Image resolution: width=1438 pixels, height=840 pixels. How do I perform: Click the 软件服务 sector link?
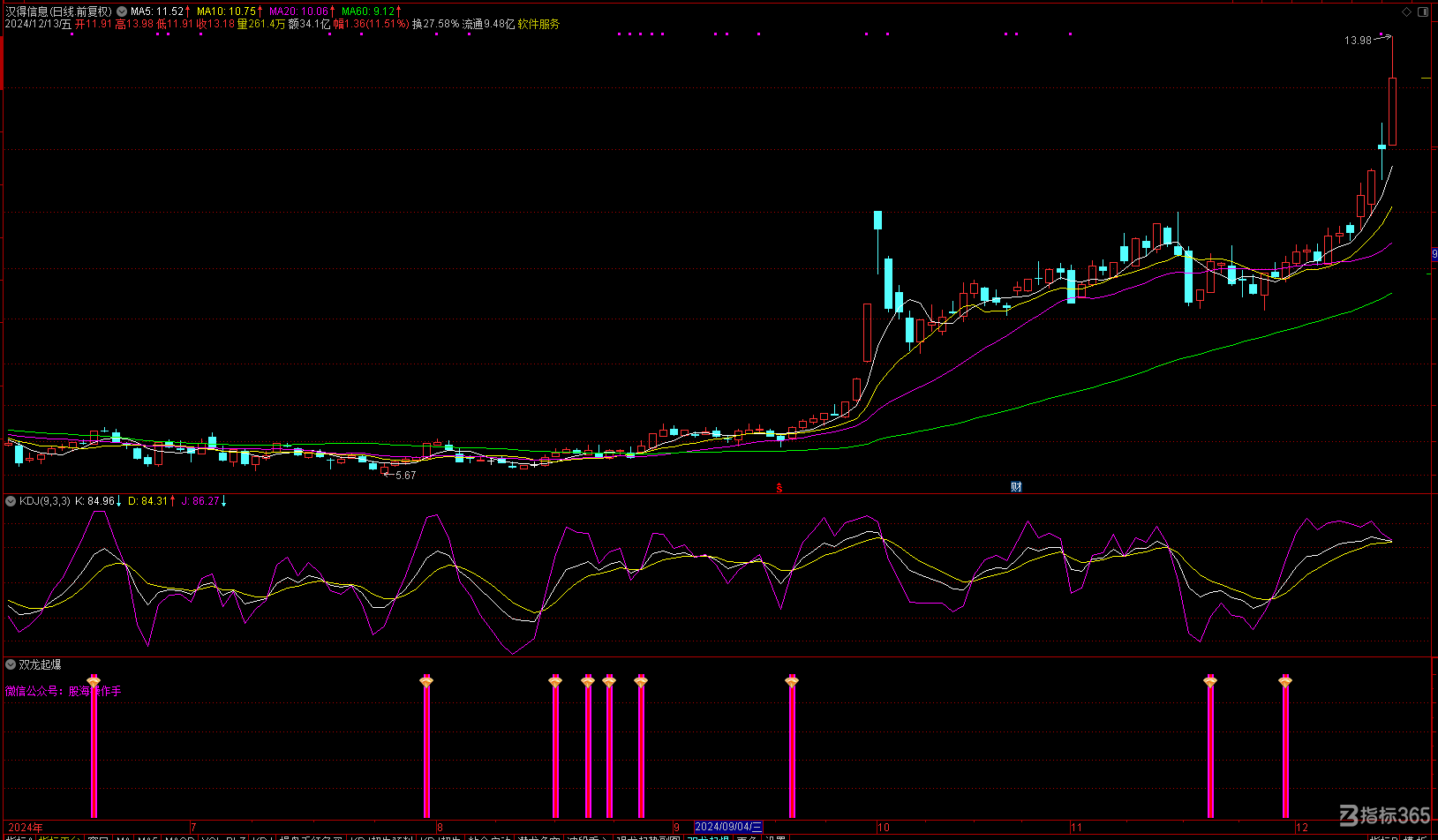(x=538, y=24)
